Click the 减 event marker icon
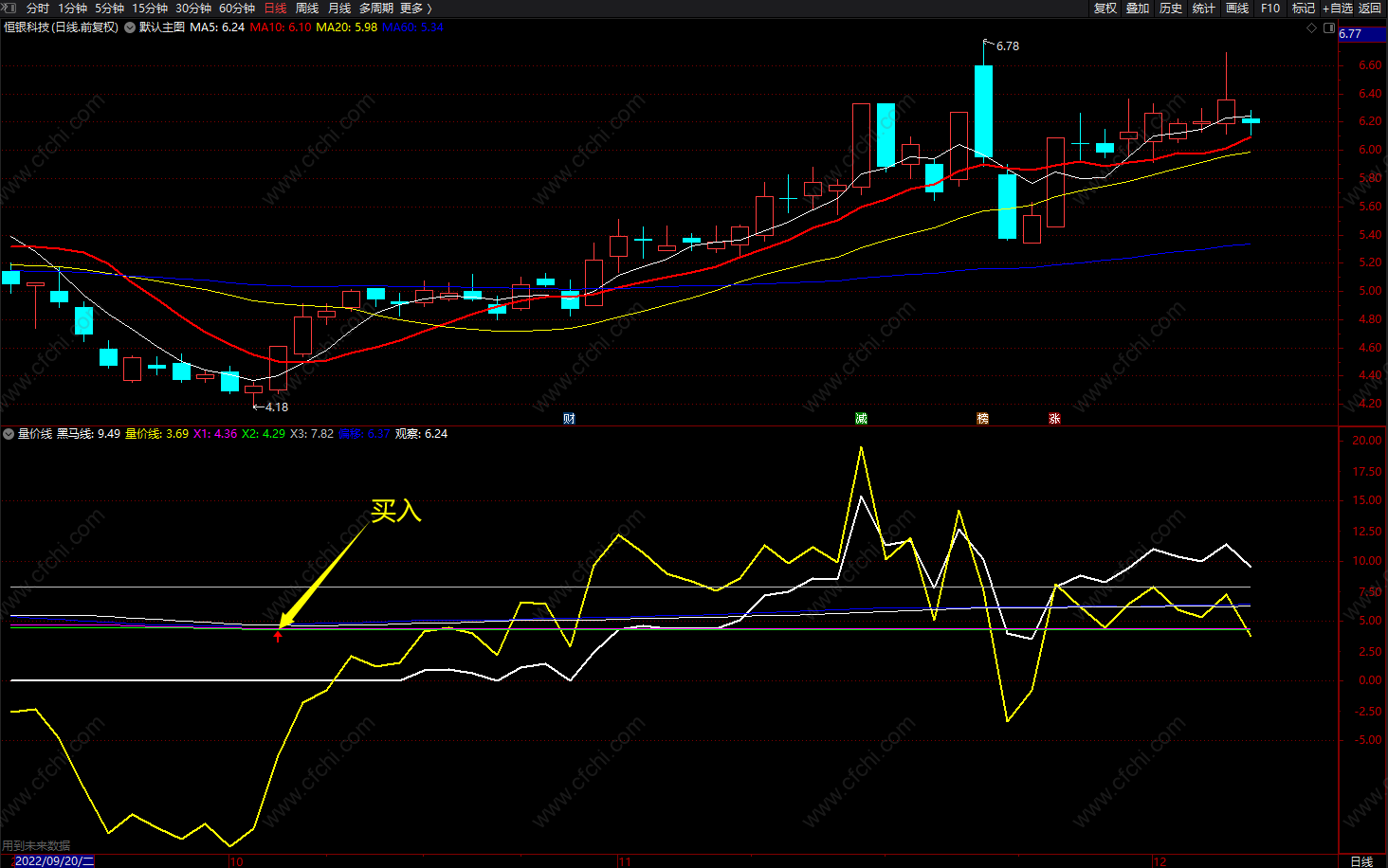Image resolution: width=1388 pixels, height=868 pixels. (x=861, y=418)
